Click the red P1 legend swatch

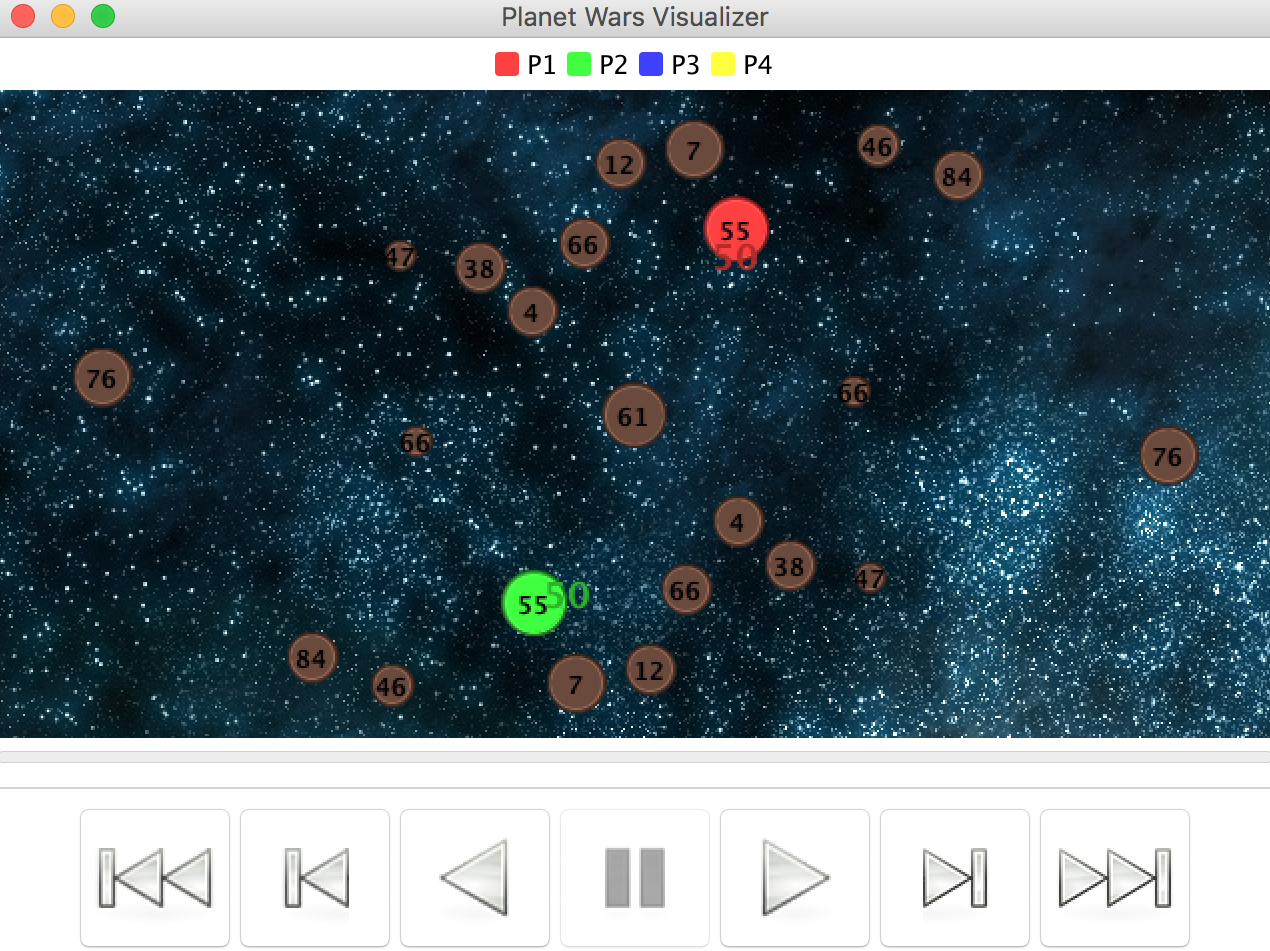click(507, 65)
